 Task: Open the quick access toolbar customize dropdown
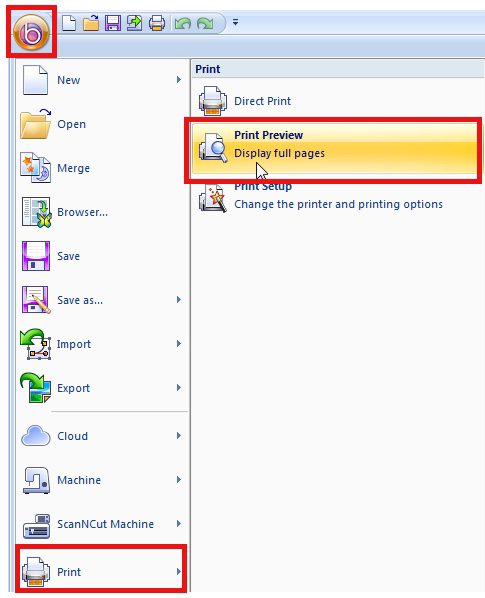(x=236, y=23)
